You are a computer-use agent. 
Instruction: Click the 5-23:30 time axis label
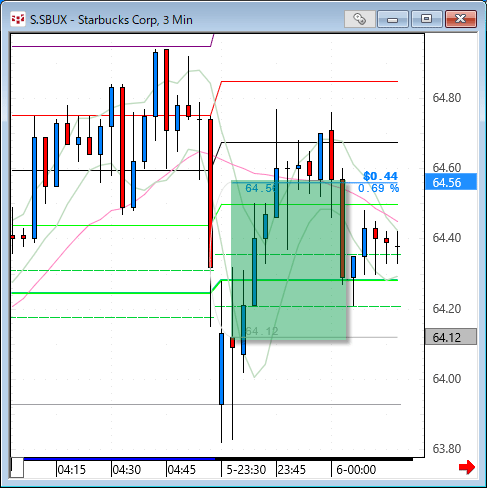pyautogui.click(x=246, y=470)
